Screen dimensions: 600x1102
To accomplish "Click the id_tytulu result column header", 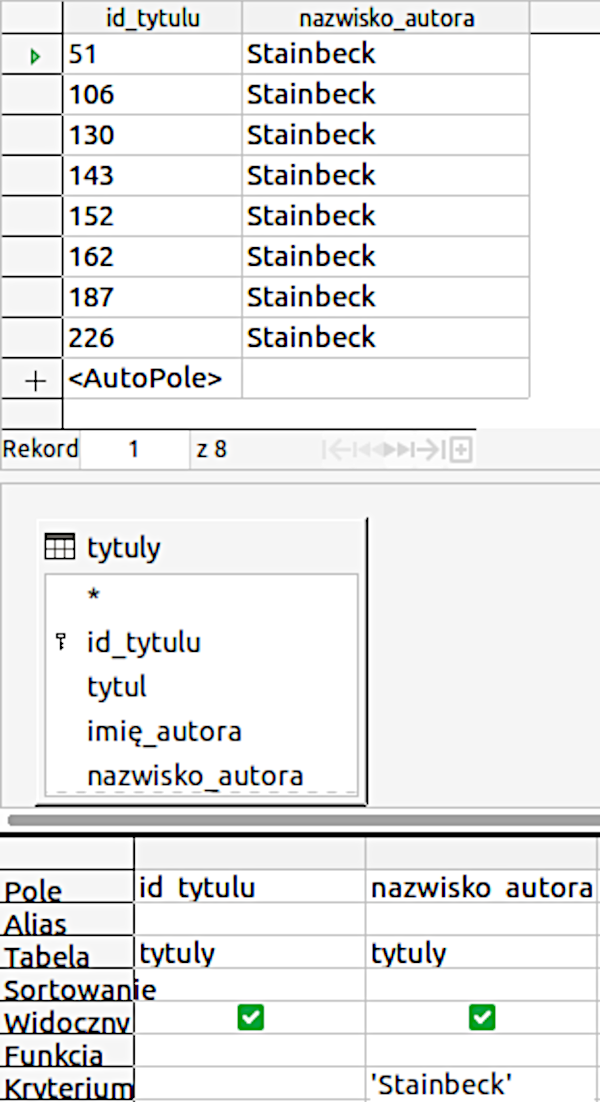I will (152, 17).
